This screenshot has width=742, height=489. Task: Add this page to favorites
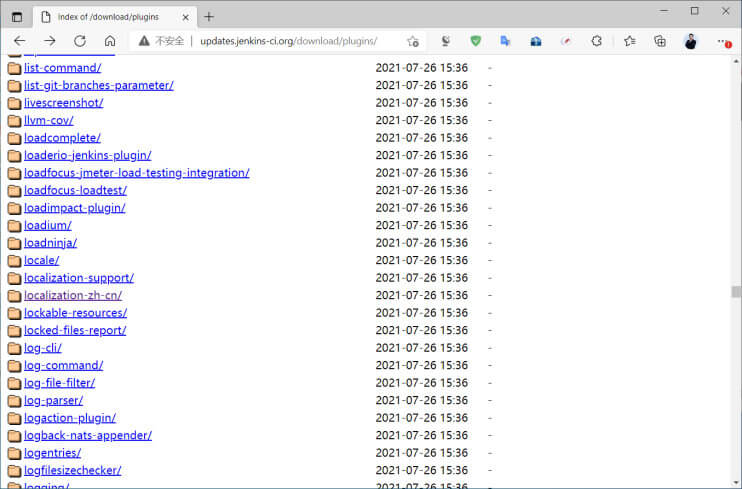413,41
